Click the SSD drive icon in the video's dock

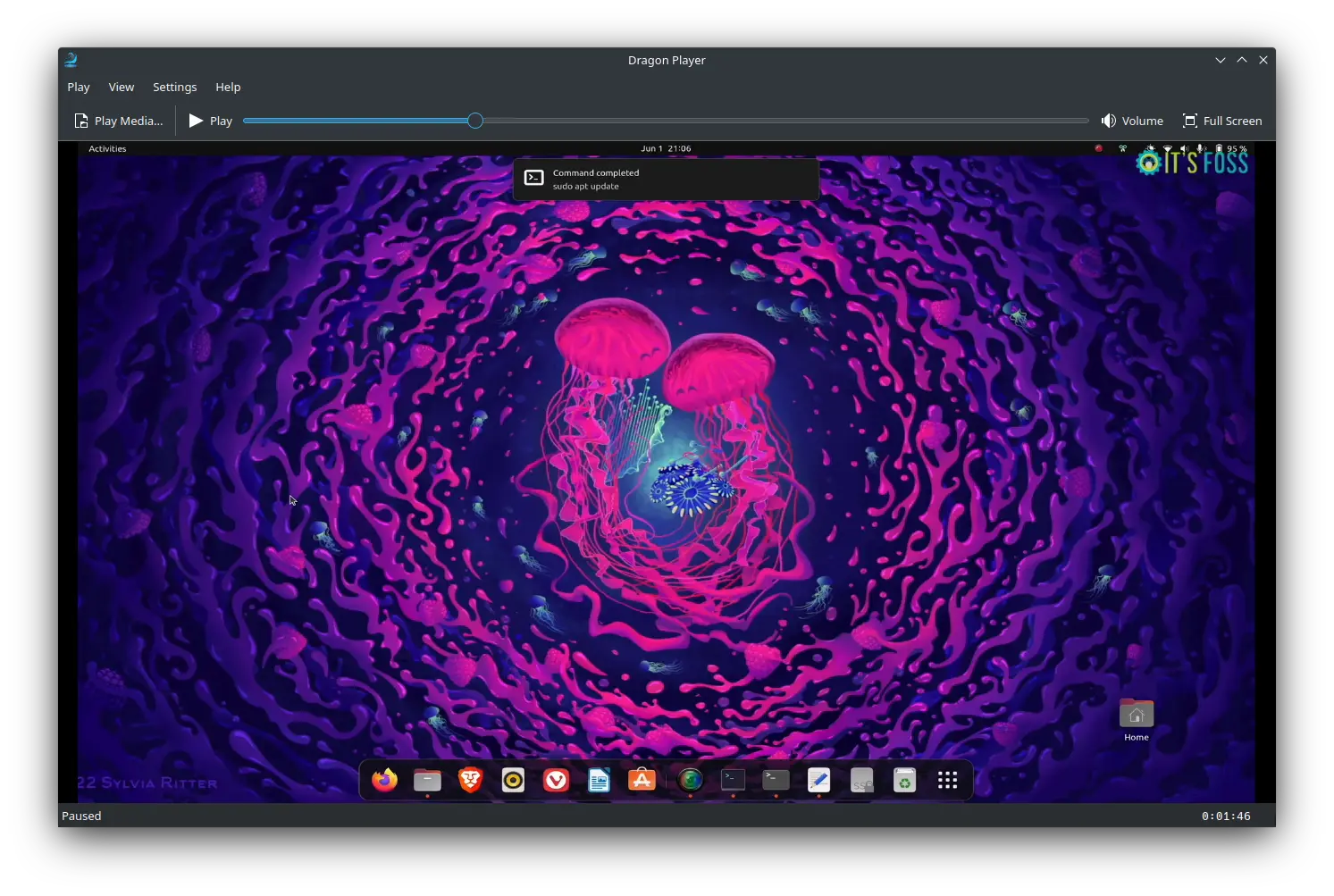click(x=861, y=780)
